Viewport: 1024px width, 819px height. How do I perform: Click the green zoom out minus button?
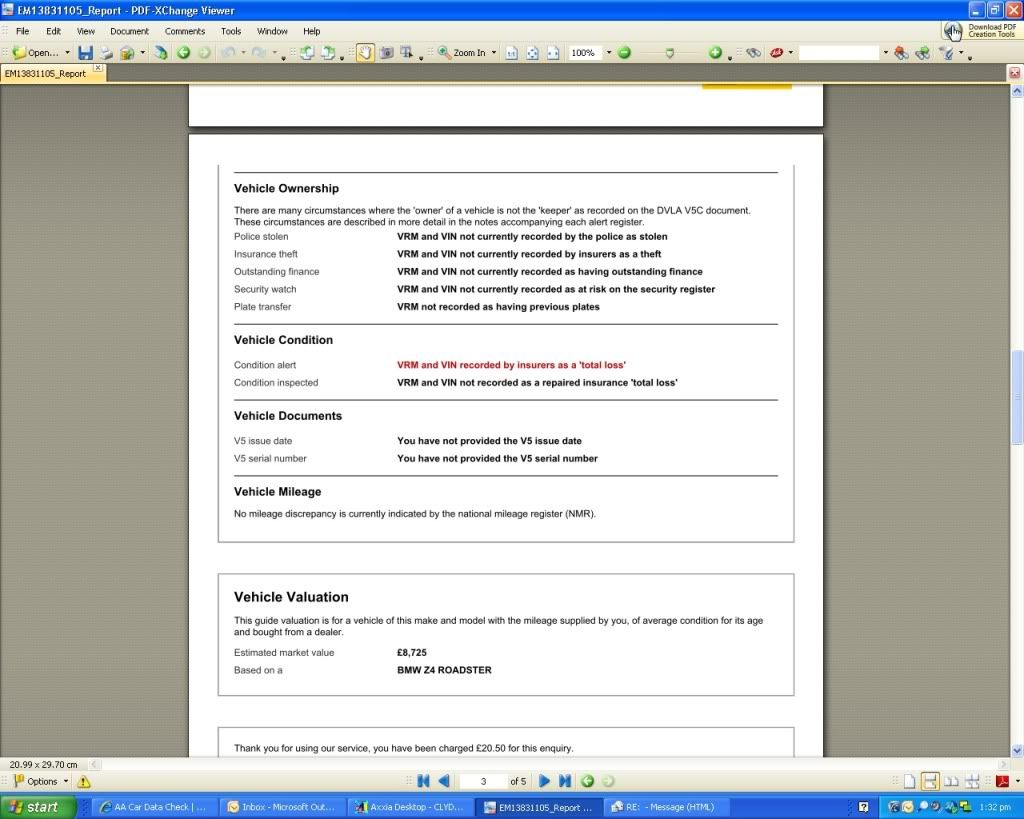pyautogui.click(x=624, y=53)
